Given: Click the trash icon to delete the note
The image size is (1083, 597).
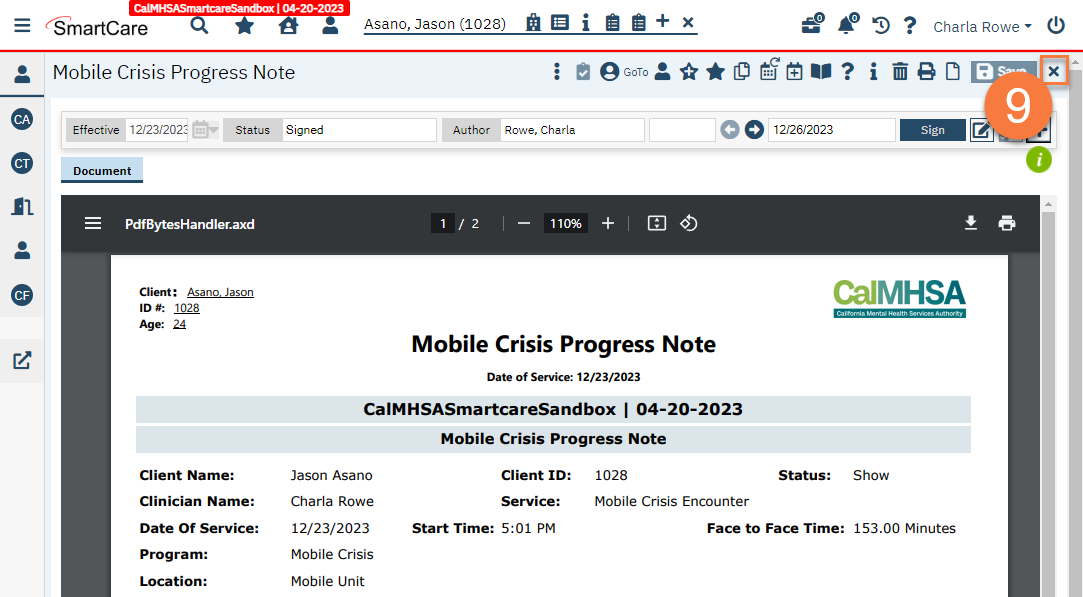Looking at the screenshot, I should 901,71.
